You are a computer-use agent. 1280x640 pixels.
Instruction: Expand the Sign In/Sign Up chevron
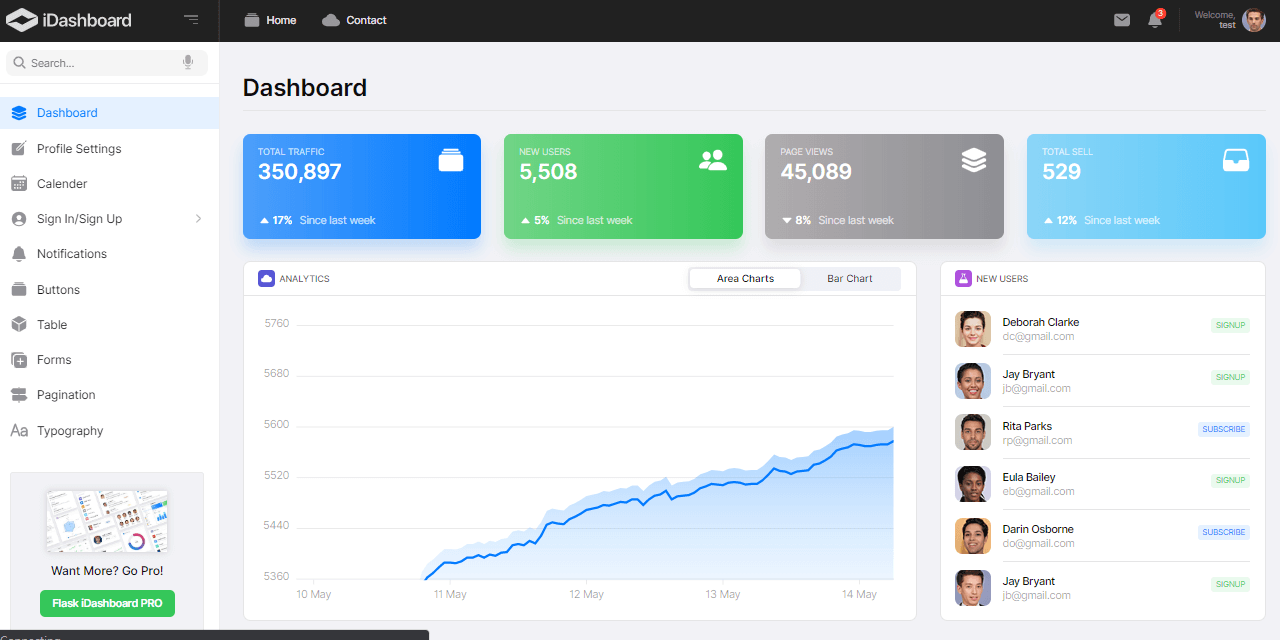click(x=198, y=219)
